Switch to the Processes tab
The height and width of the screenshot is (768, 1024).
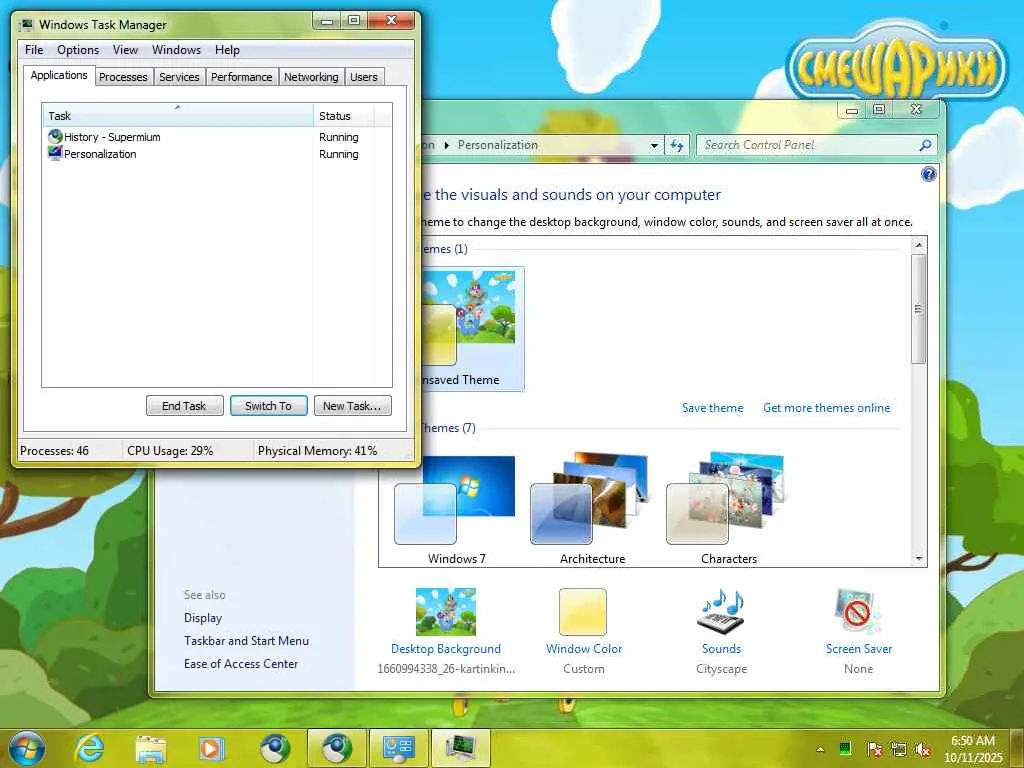point(123,77)
